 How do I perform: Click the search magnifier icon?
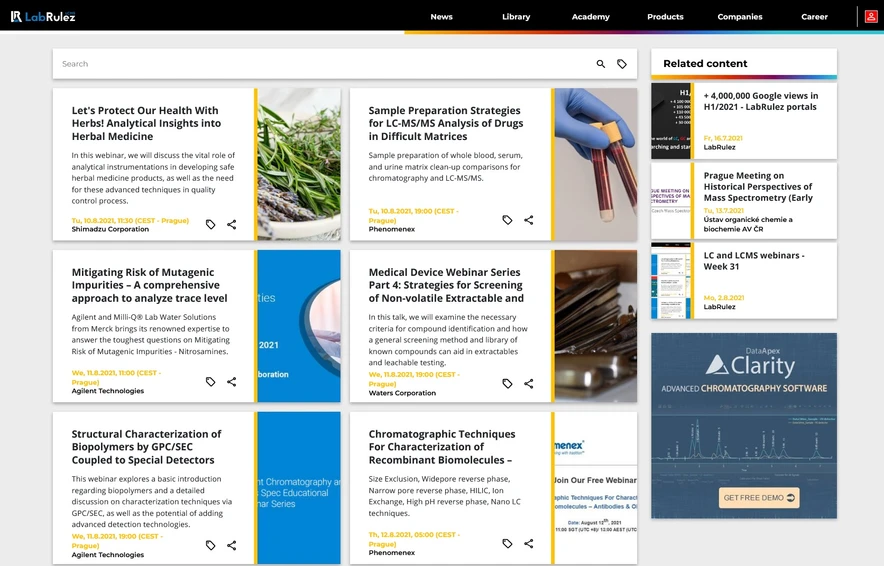click(x=600, y=64)
